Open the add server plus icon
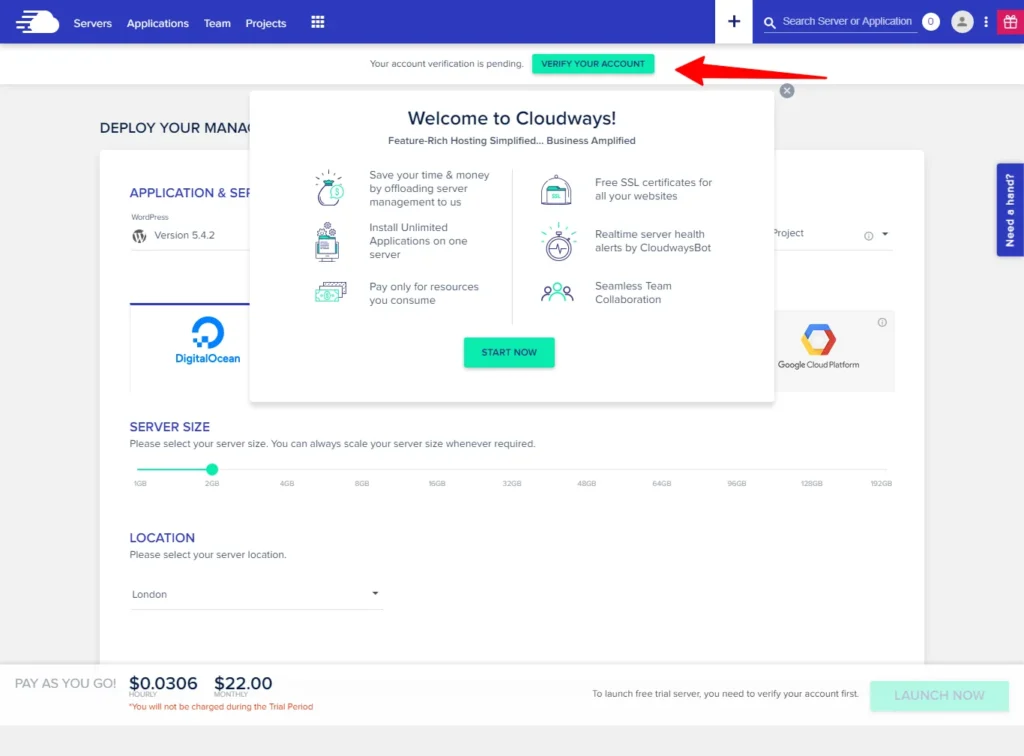The width and height of the screenshot is (1024, 756). [x=735, y=21]
